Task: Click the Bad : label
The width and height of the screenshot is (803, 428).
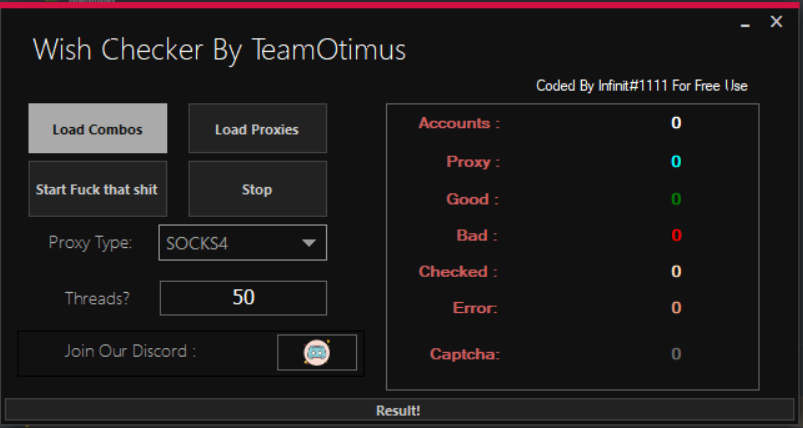Action: [477, 236]
